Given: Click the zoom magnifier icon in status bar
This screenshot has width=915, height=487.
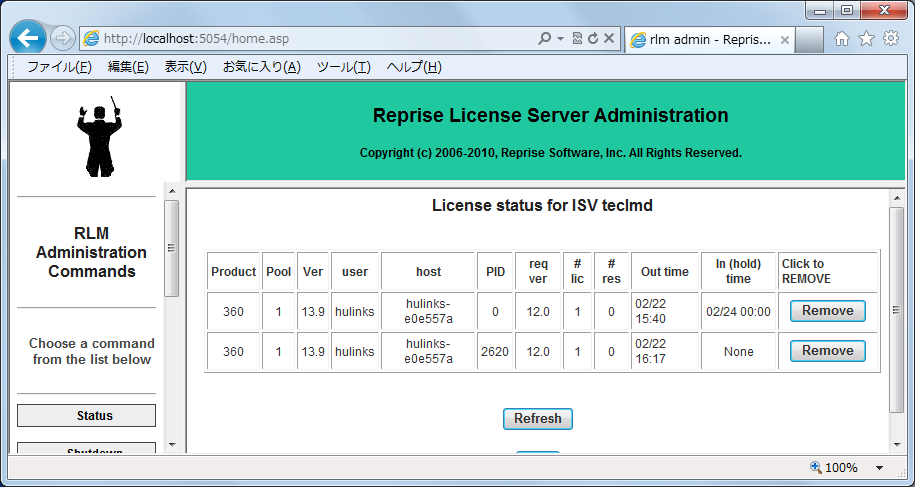Looking at the screenshot, I should click(x=816, y=467).
